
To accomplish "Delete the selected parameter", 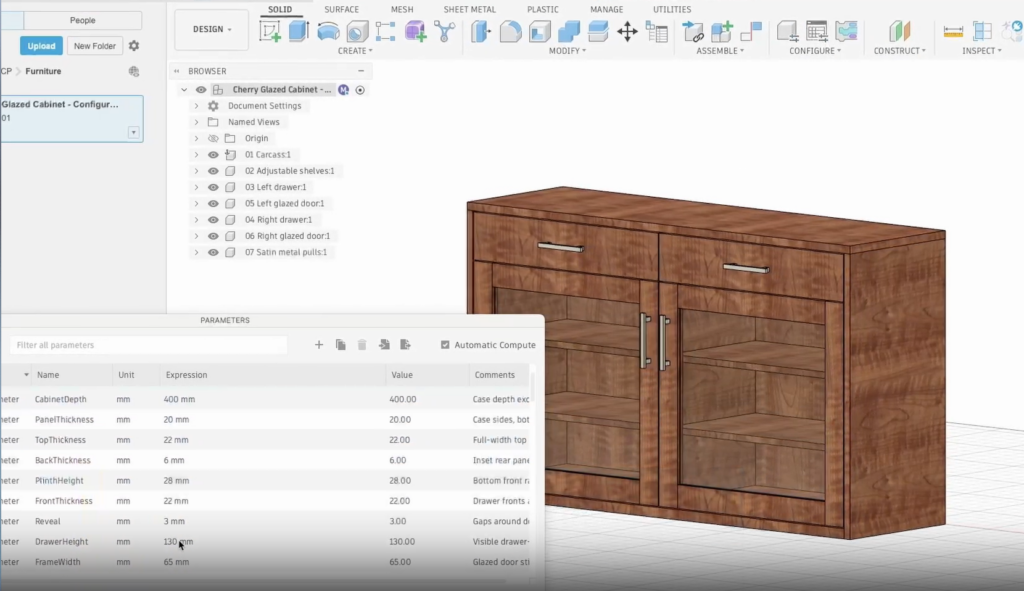I will click(362, 345).
